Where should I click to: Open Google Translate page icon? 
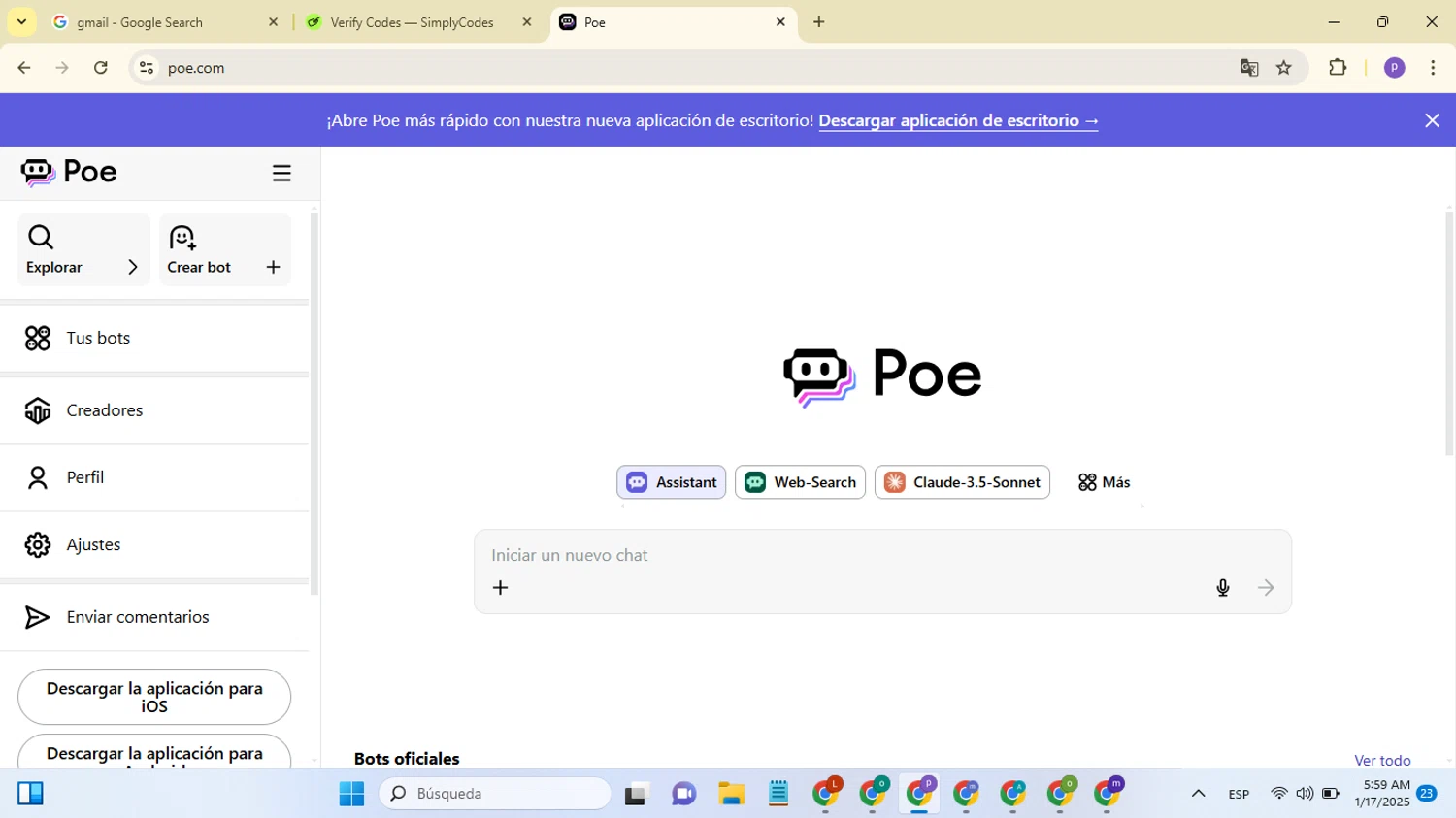click(1249, 68)
